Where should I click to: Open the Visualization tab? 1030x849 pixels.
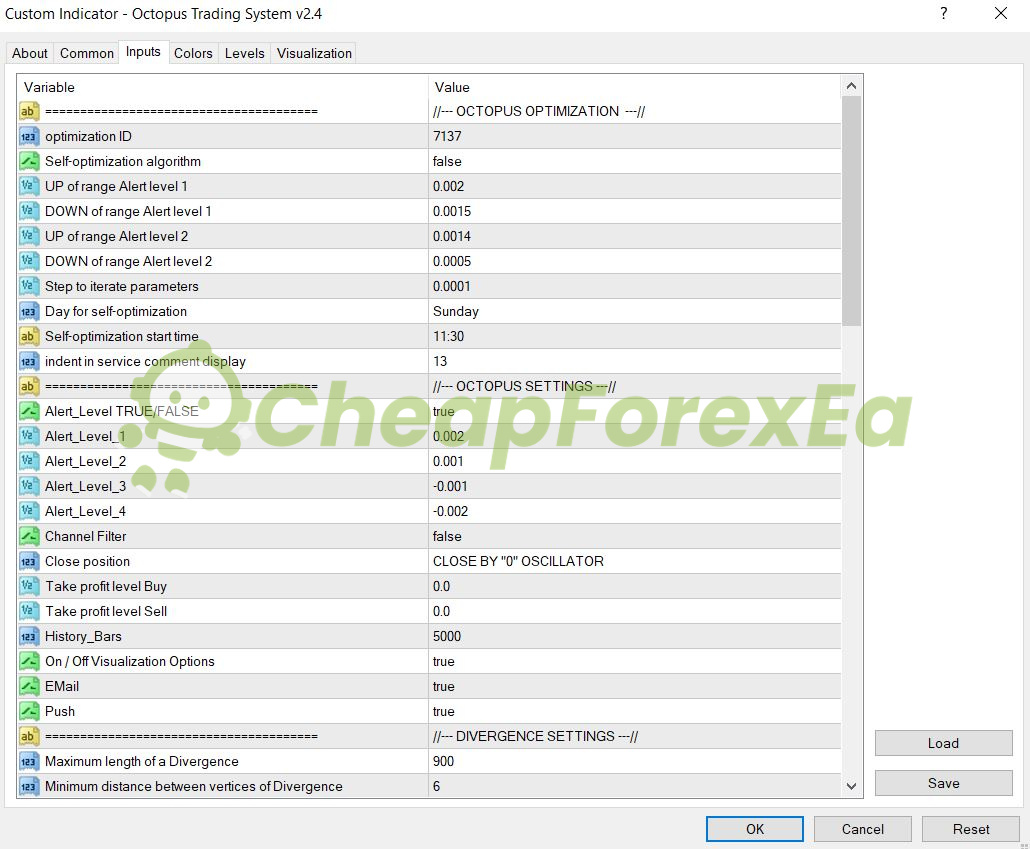(314, 53)
